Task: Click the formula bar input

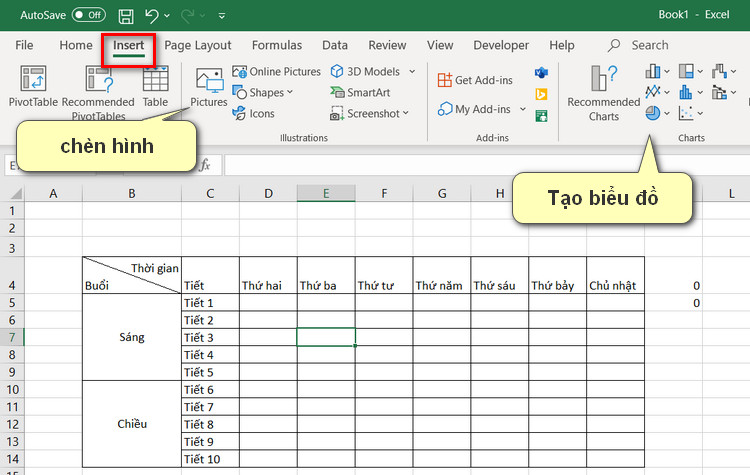Action: point(486,165)
